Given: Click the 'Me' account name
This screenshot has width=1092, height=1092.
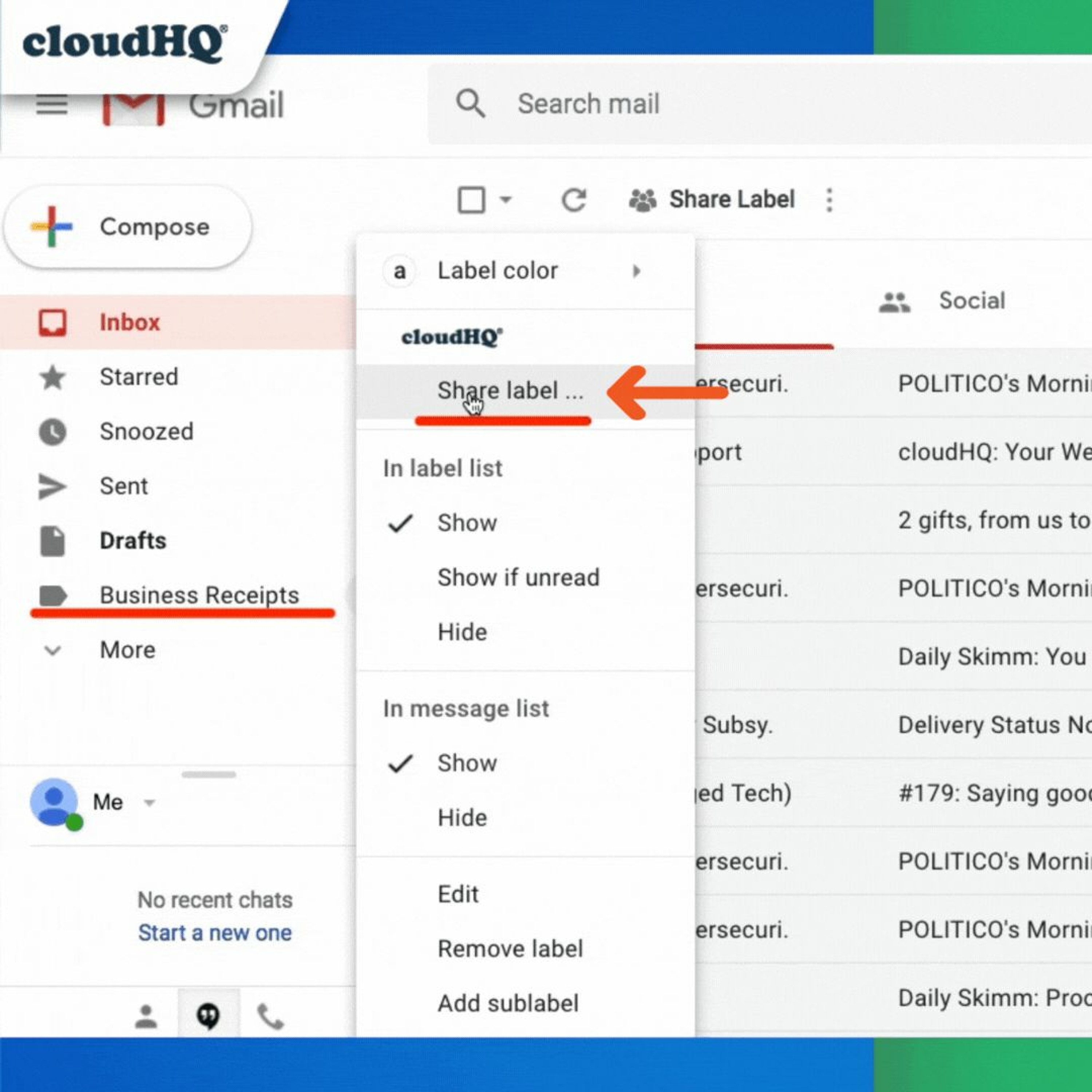Looking at the screenshot, I should tap(107, 803).
